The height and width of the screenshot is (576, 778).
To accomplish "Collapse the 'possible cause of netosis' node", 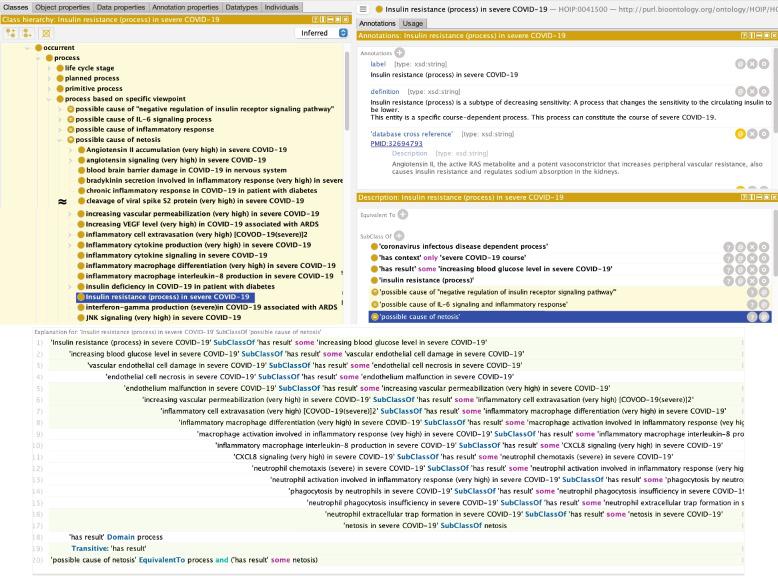I will 60,140.
